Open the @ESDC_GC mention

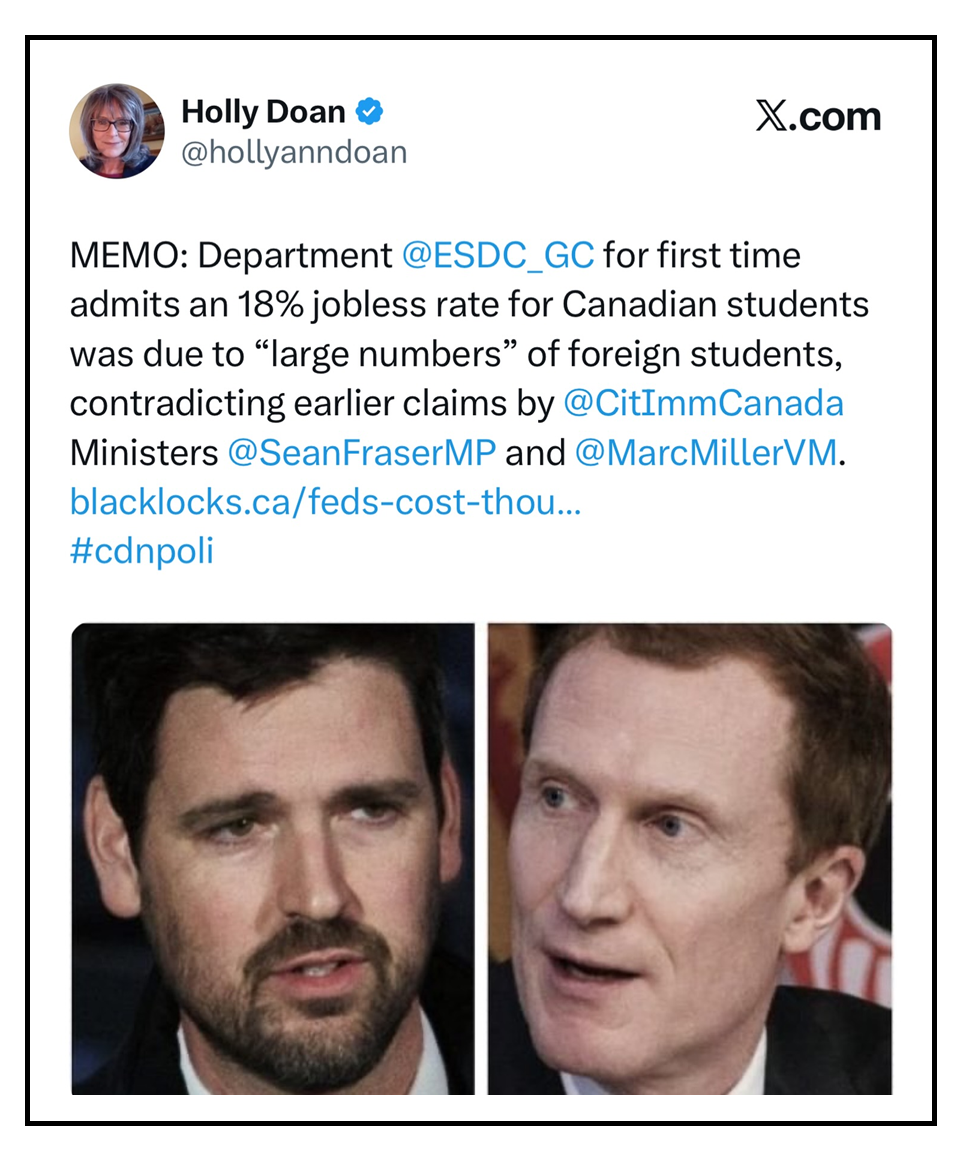click(497, 256)
